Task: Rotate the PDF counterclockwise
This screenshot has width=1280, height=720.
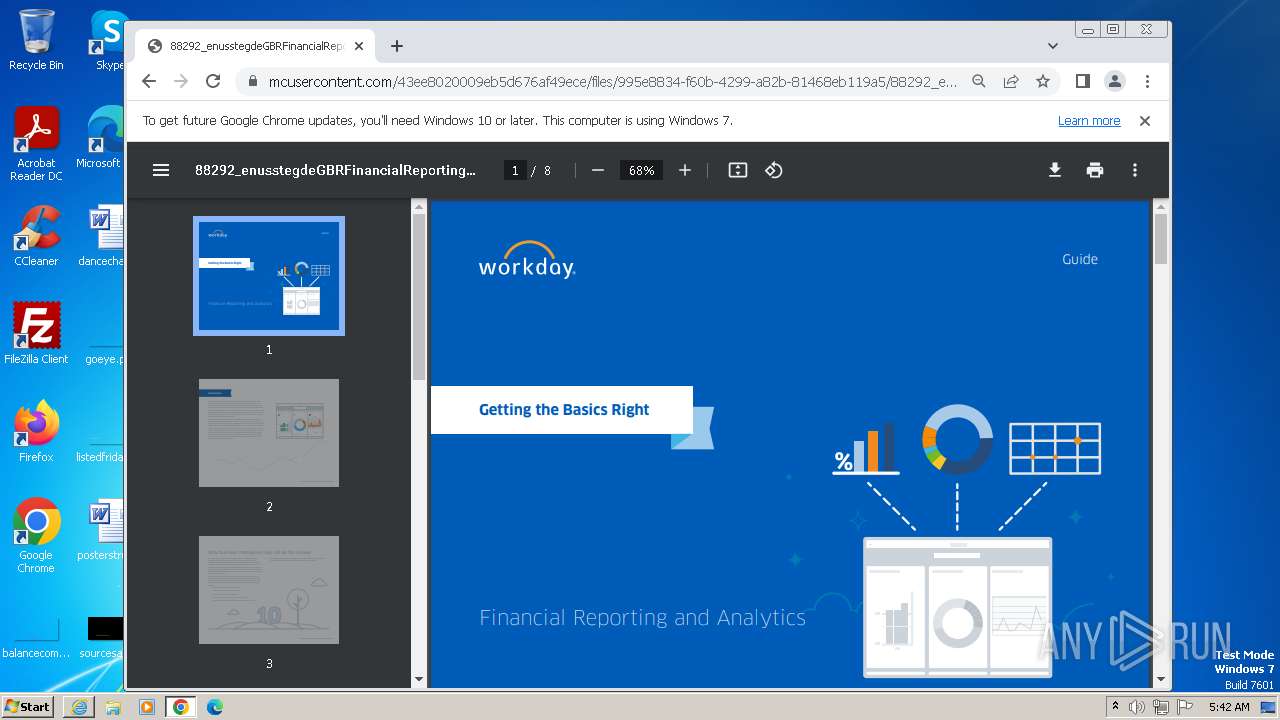Action: pos(774,170)
